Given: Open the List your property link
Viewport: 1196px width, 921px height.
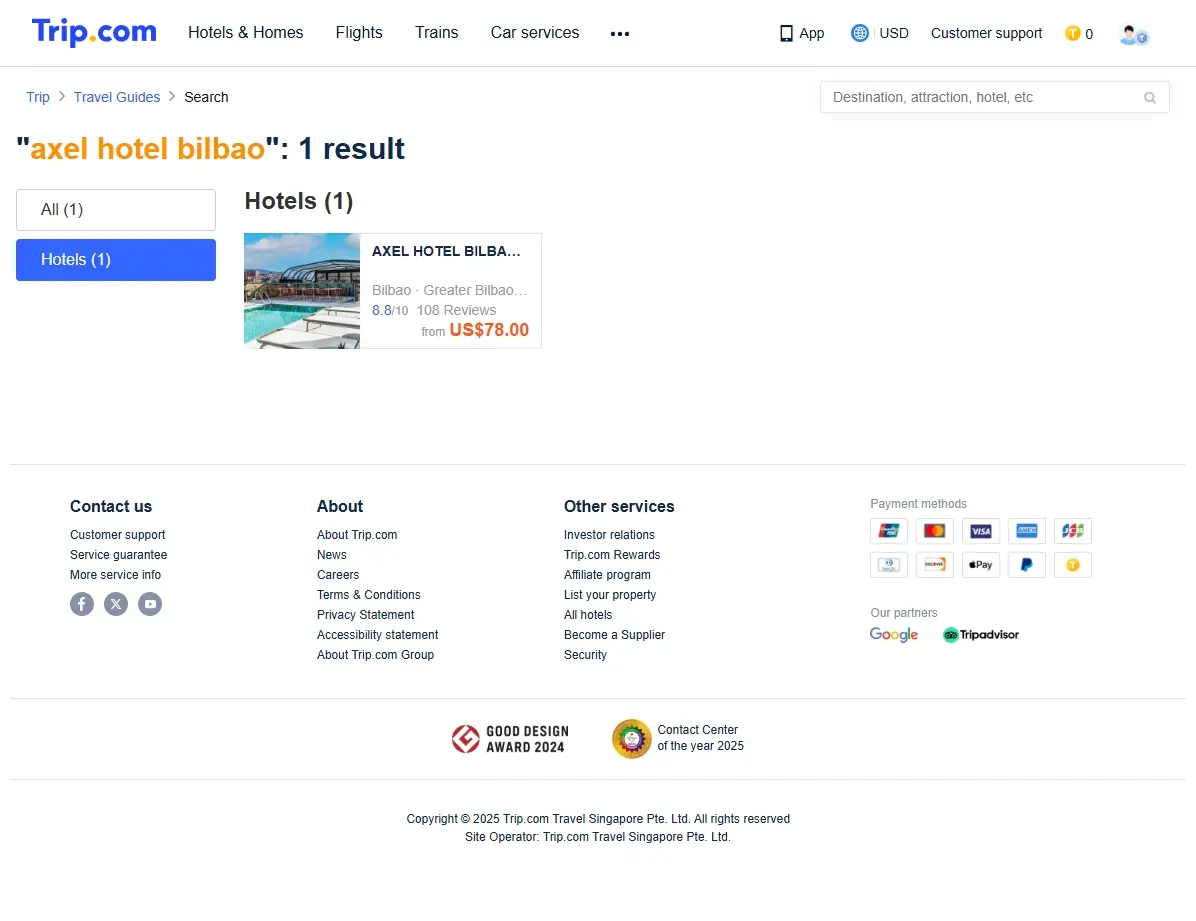Looking at the screenshot, I should (609, 594).
